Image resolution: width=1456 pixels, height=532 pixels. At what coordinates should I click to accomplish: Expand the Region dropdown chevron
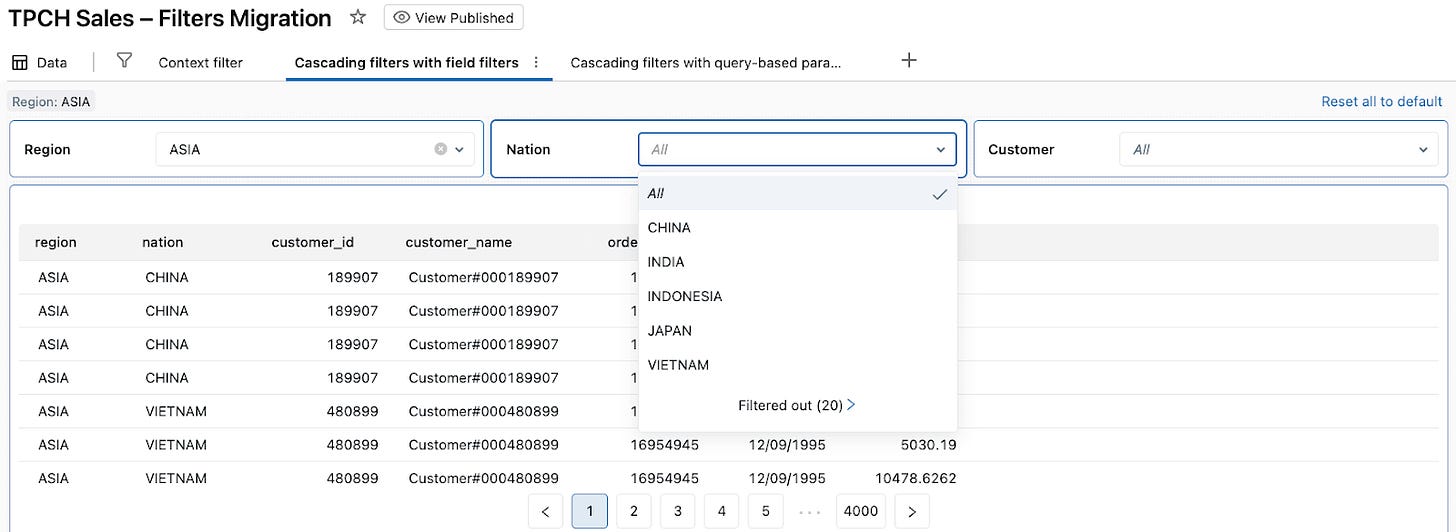point(460,149)
